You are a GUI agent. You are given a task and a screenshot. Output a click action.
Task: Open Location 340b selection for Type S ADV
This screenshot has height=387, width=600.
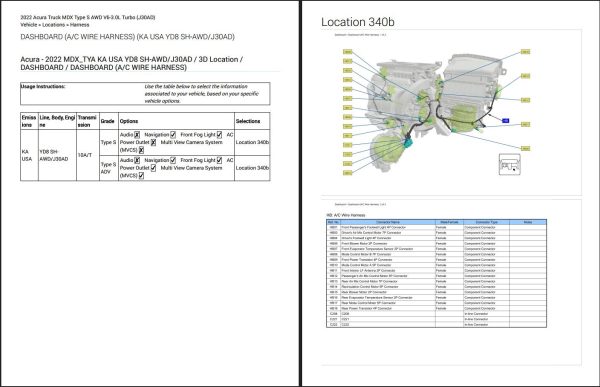[x=252, y=168]
